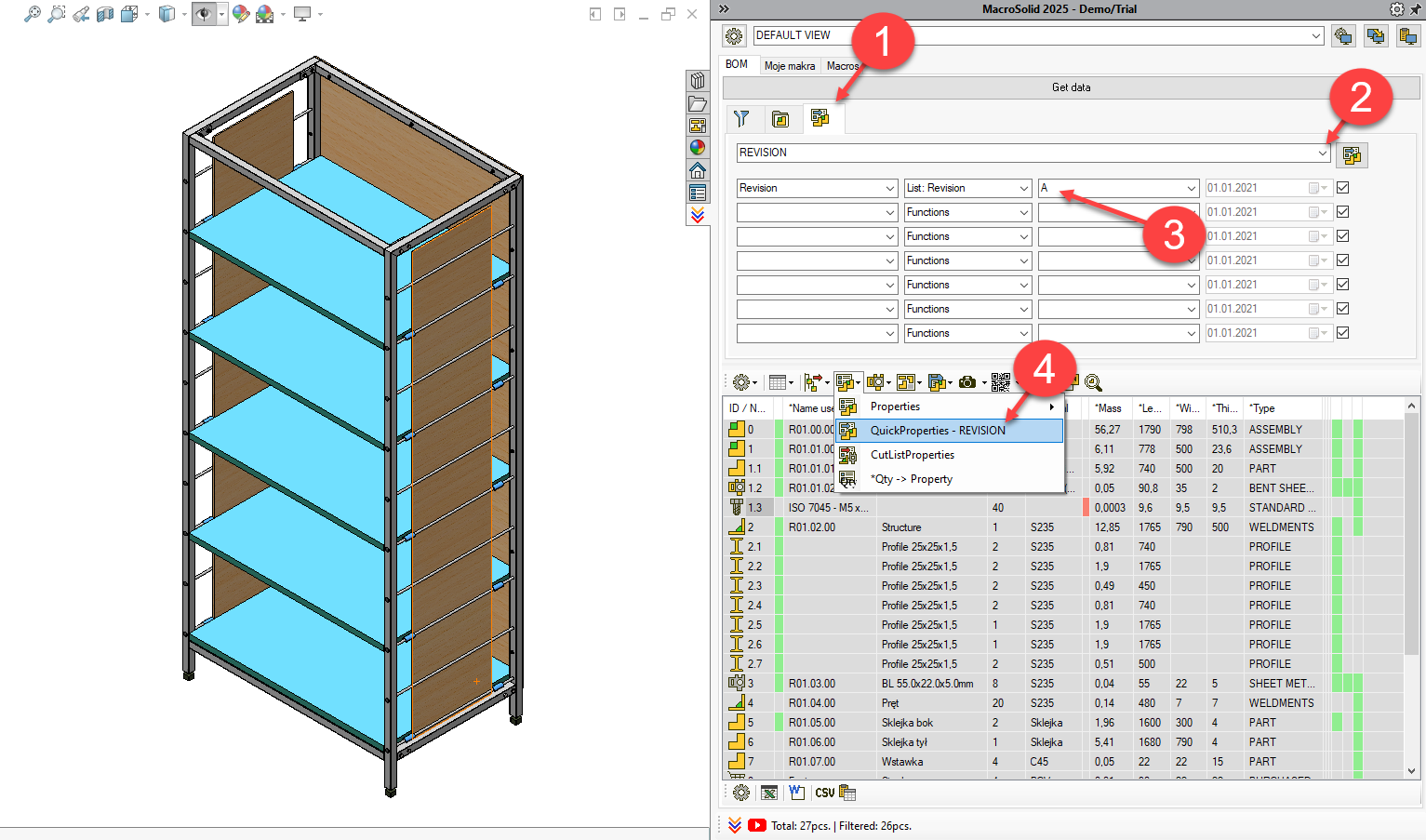The height and width of the screenshot is (840, 1426).
Task: Click the camera icon in BOM toolbar
Action: (x=968, y=382)
